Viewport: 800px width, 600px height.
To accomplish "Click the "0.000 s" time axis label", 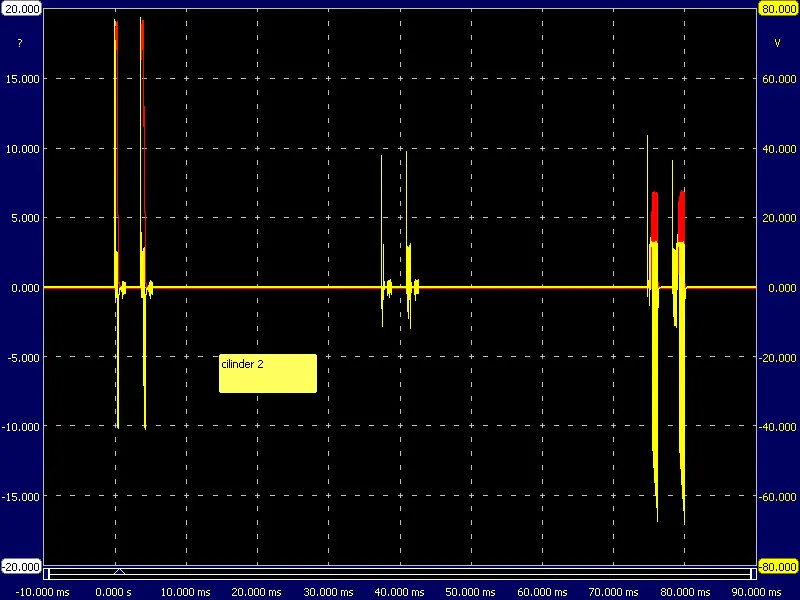I will coord(113,592).
